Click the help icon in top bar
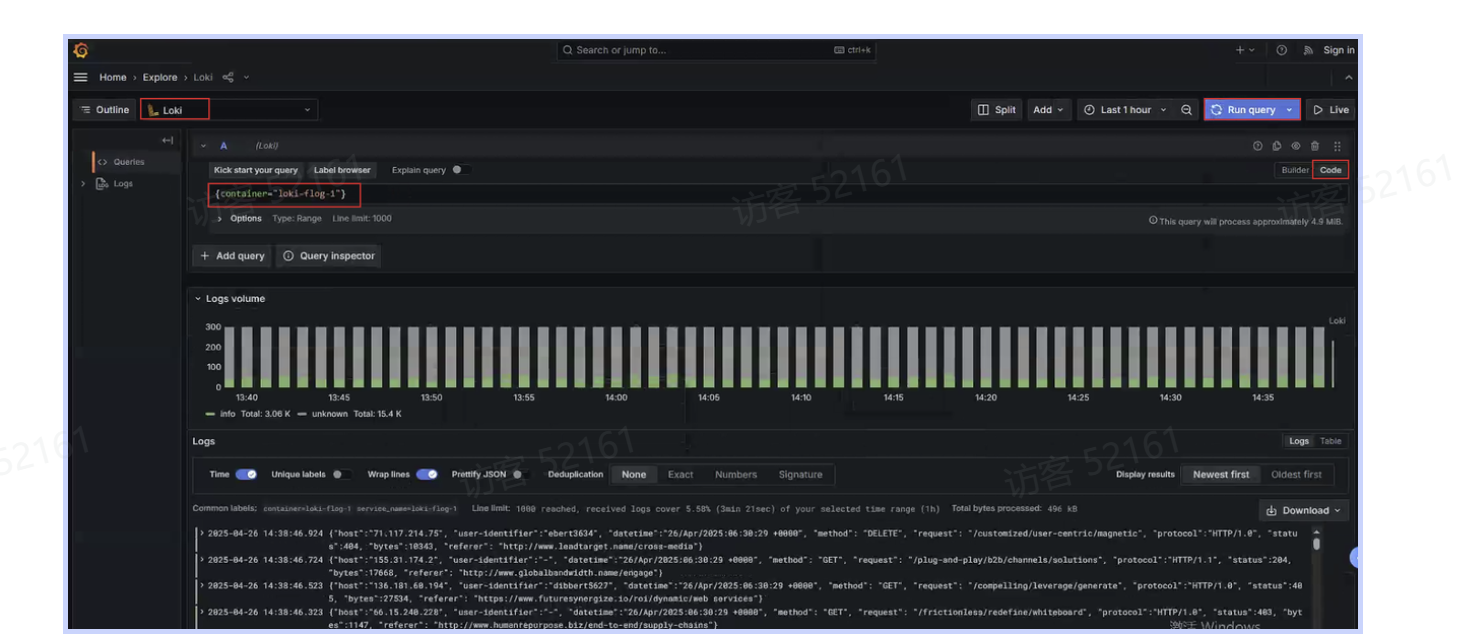The height and width of the screenshot is (642, 1462). [x=1281, y=50]
